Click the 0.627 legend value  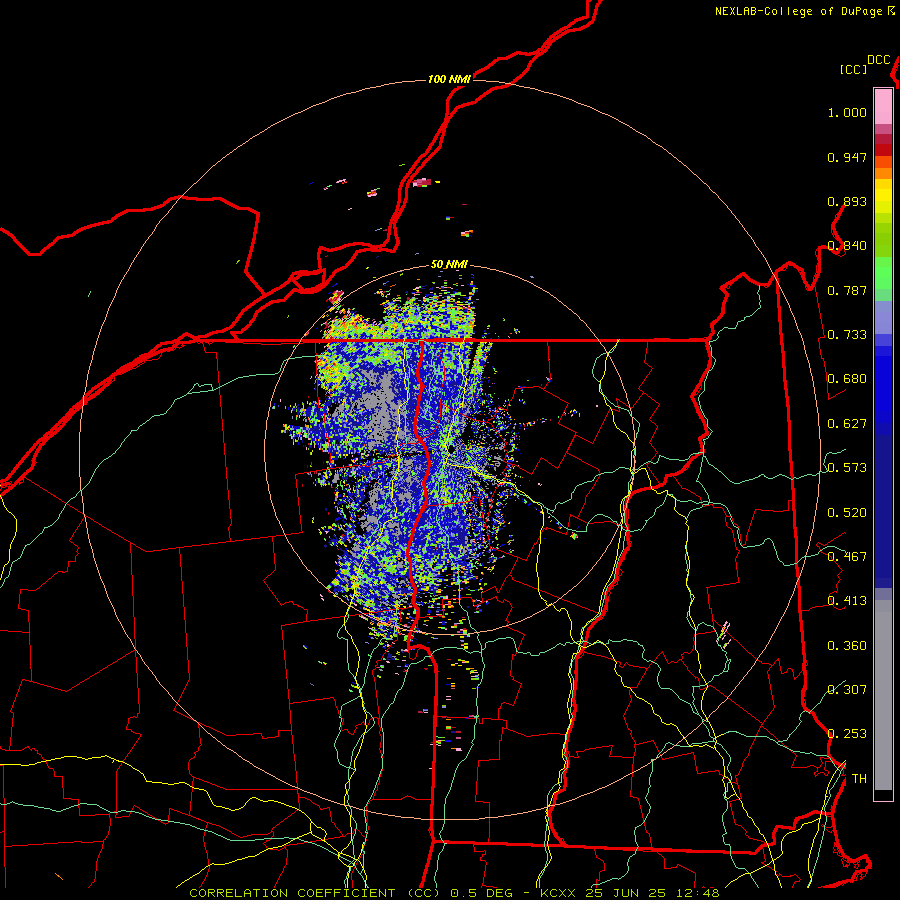click(x=847, y=424)
